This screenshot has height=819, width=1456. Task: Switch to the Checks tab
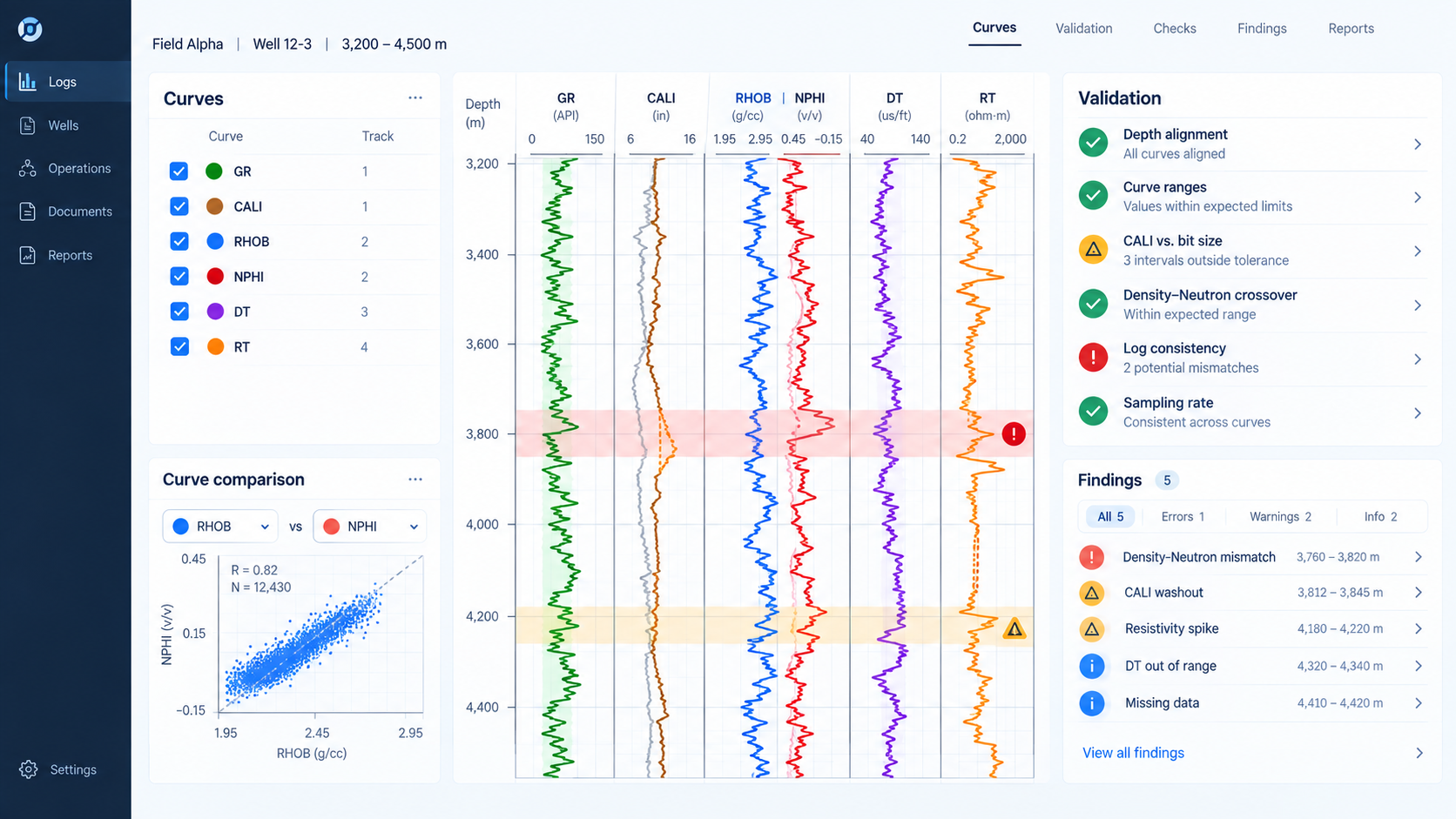pyautogui.click(x=1175, y=29)
